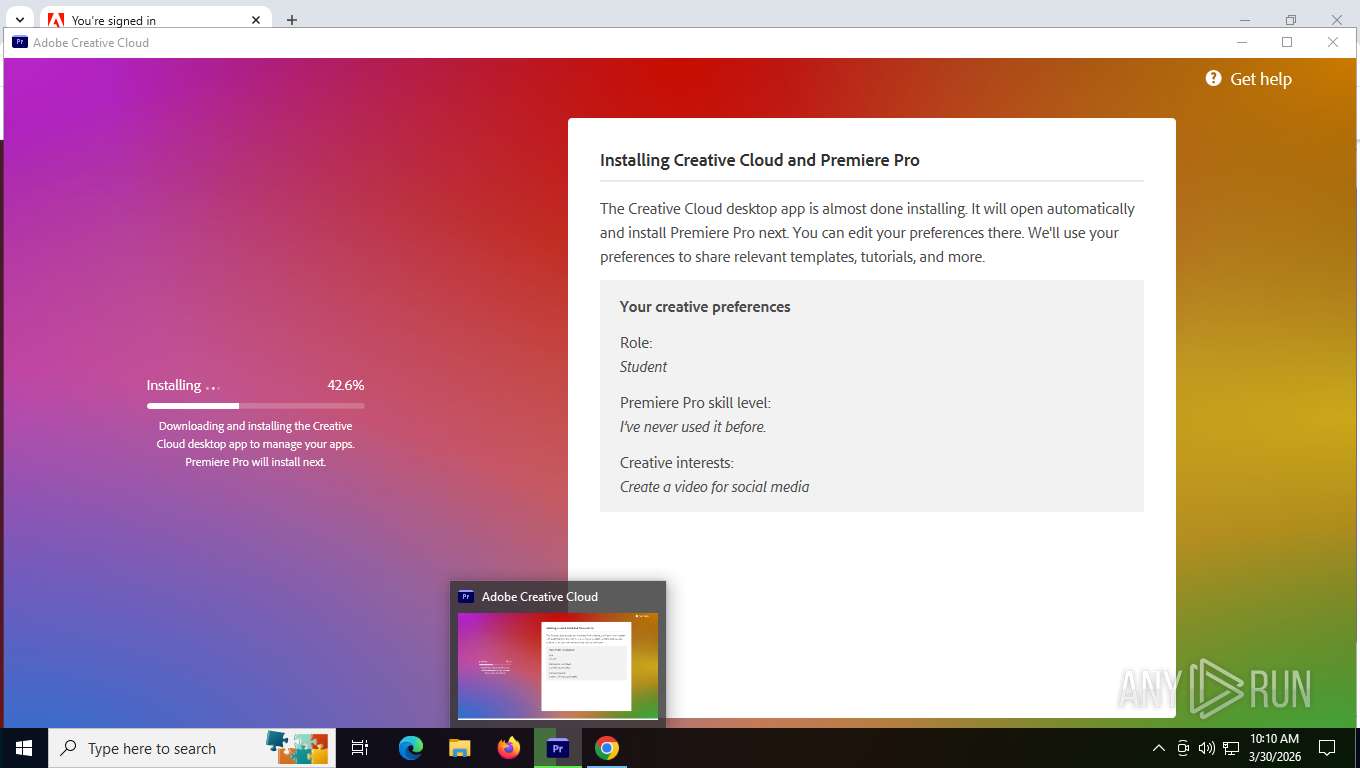This screenshot has height=768, width=1360.
Task: Click 'Create a video for social media' text
Action: pos(715,487)
